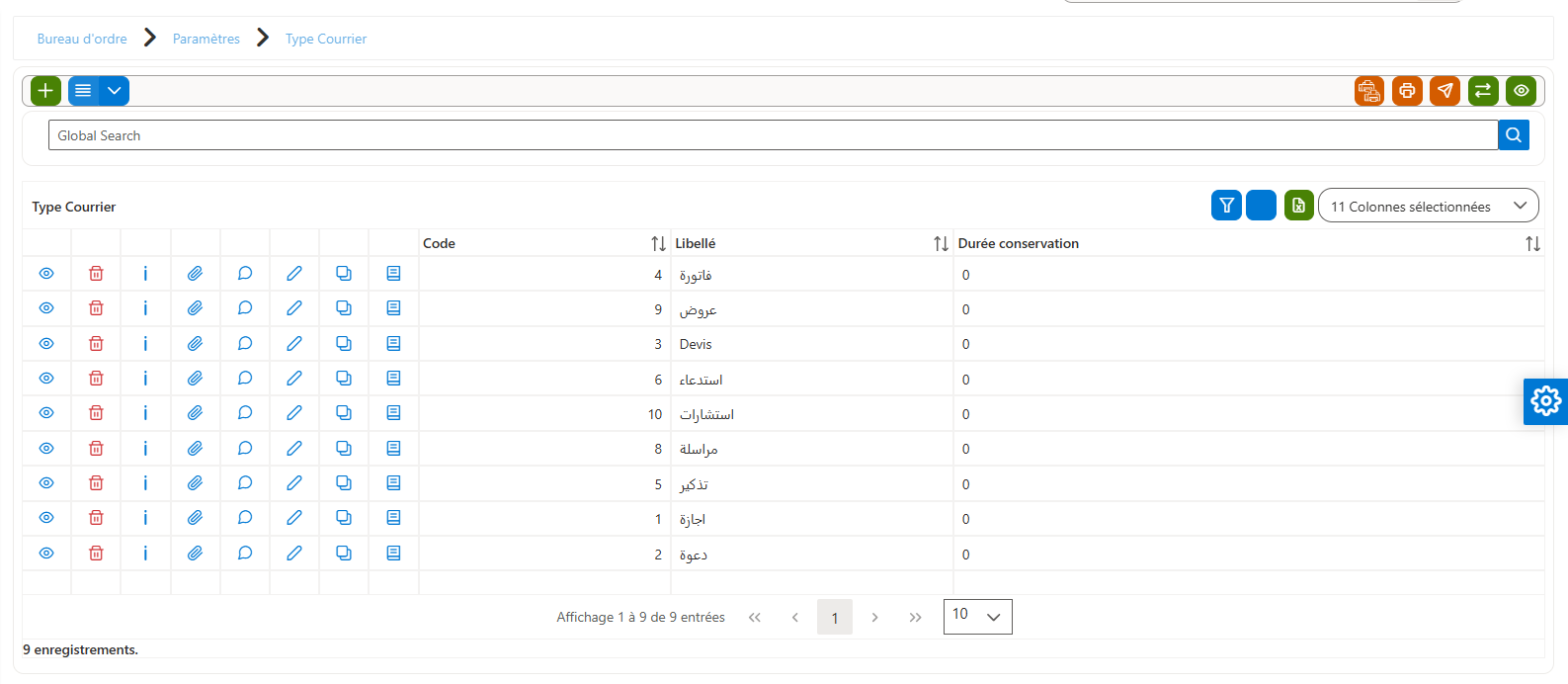Image resolution: width=1568 pixels, height=684 pixels.
Task: Open comments bubble for code 10 row
Action: tap(245, 413)
